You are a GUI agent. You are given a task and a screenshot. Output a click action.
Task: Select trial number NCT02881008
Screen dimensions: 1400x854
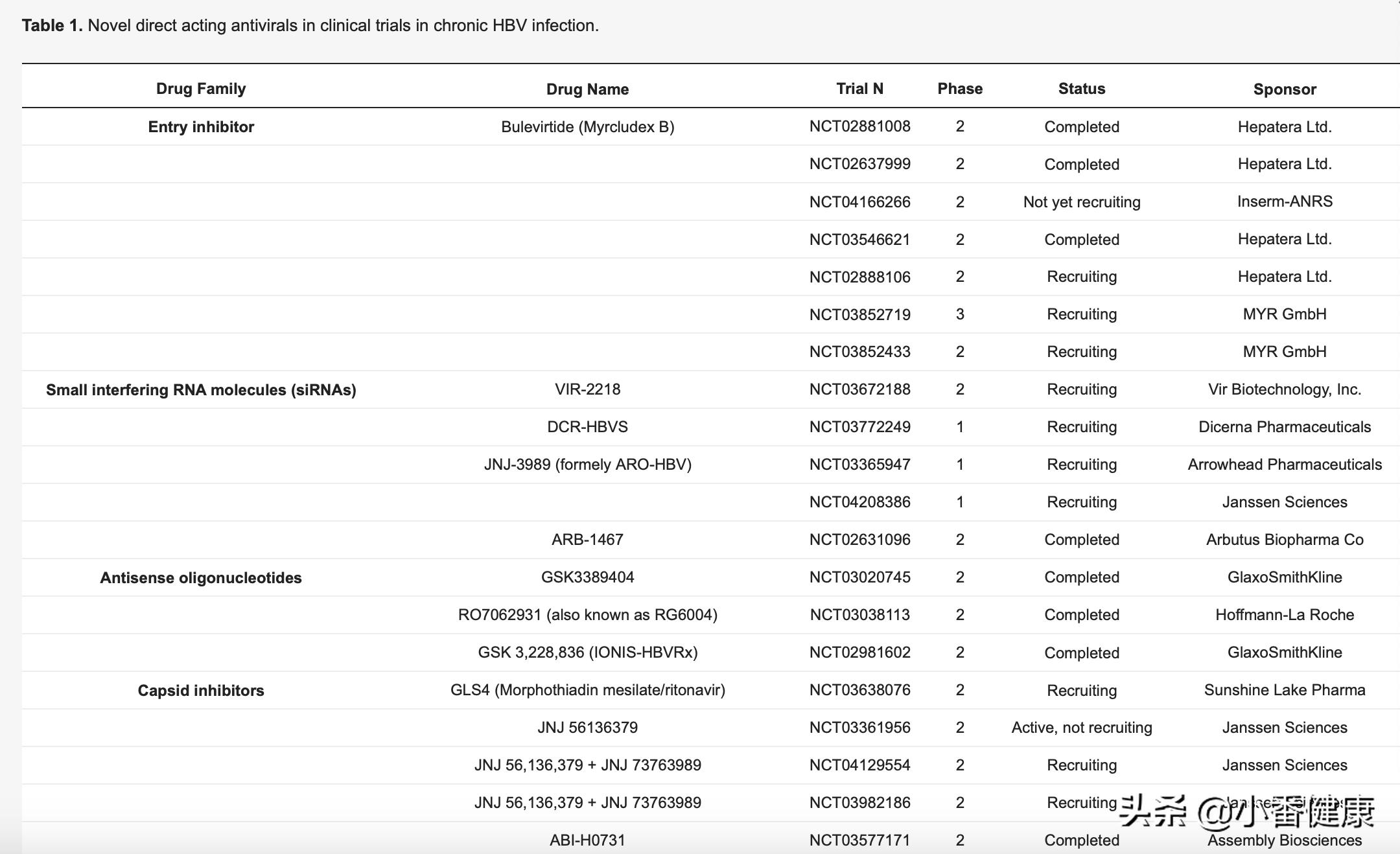pos(859,126)
